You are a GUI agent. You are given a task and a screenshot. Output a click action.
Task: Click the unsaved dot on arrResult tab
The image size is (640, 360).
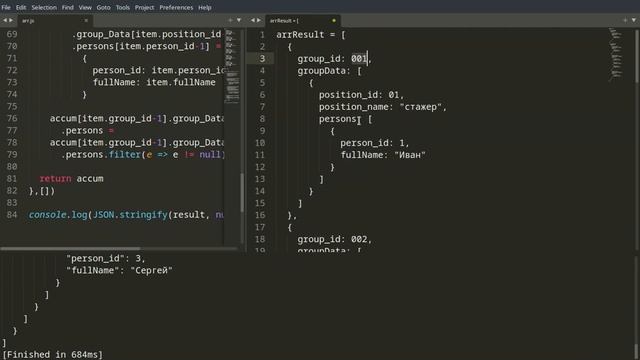(x=334, y=20)
